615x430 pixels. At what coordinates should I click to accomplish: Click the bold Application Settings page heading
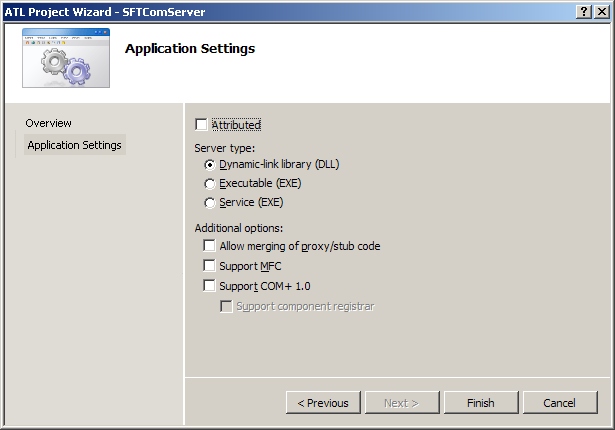coord(189,49)
